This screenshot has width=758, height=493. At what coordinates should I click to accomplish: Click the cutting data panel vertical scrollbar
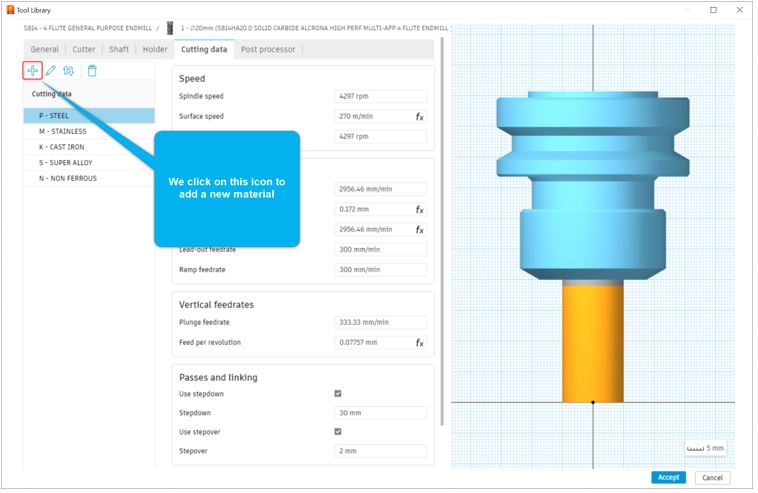coord(442,232)
